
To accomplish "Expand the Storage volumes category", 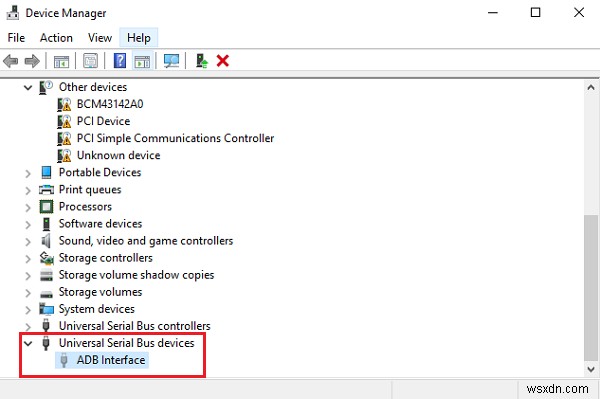I will 28,293.
